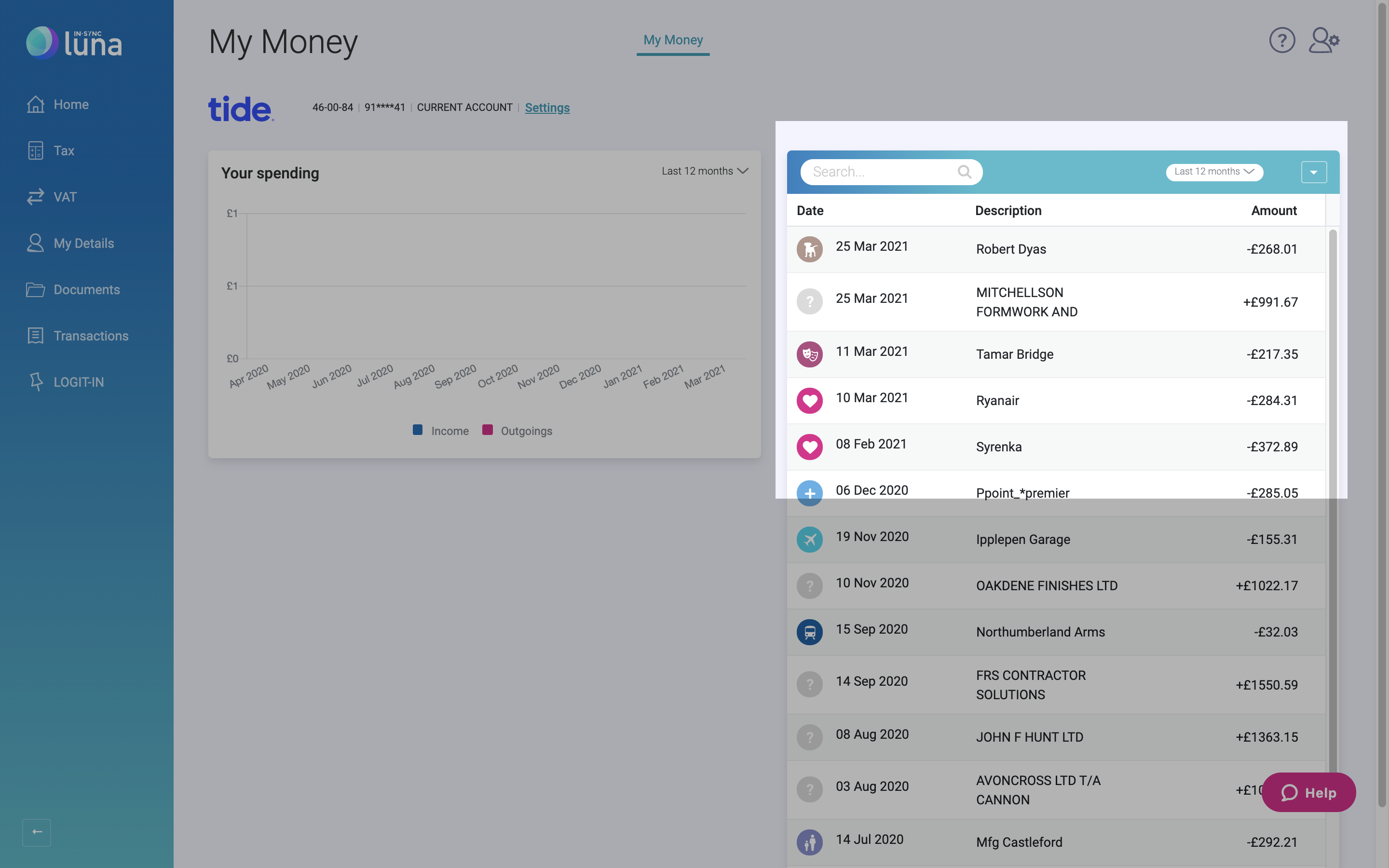The height and width of the screenshot is (868, 1389).
Task: Click the theater masks icon for Tamar Bridge
Action: pos(810,354)
